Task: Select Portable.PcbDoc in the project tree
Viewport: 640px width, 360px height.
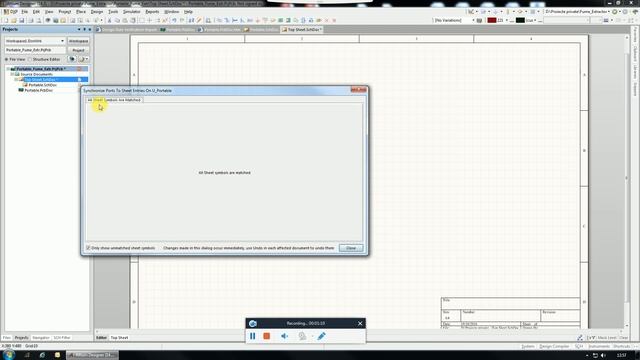Action: [38, 90]
